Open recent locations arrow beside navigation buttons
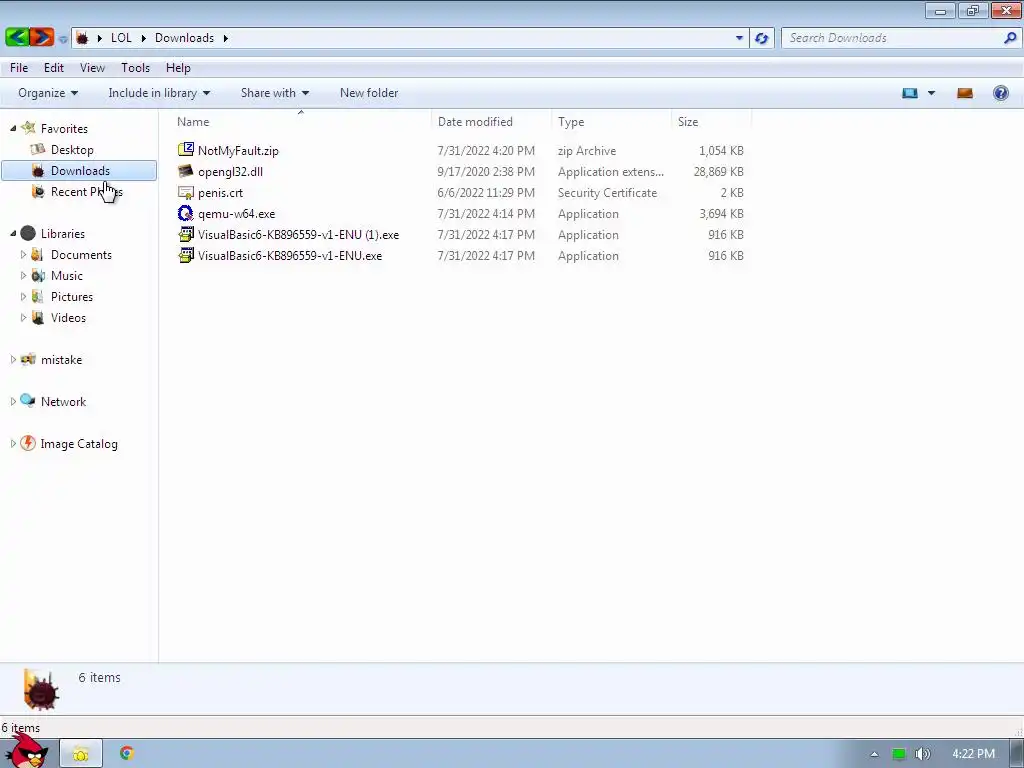Image resolution: width=1024 pixels, height=768 pixels. pos(63,39)
